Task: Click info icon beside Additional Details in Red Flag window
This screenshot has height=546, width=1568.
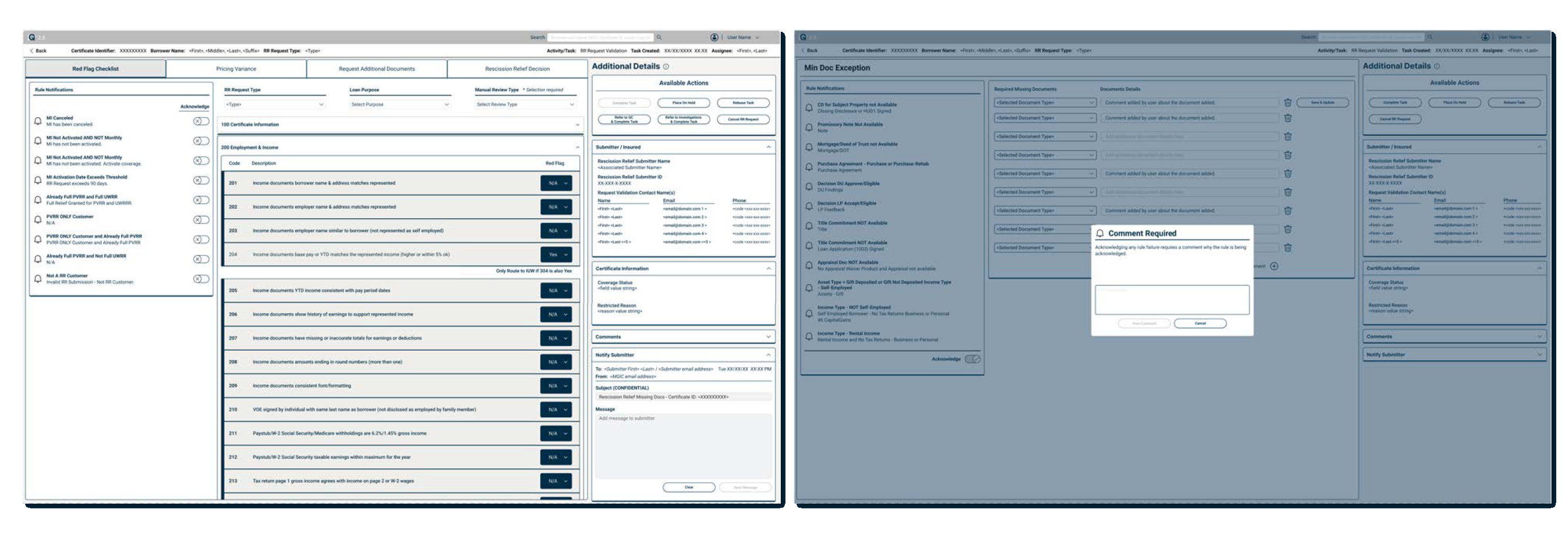Action: point(666,66)
